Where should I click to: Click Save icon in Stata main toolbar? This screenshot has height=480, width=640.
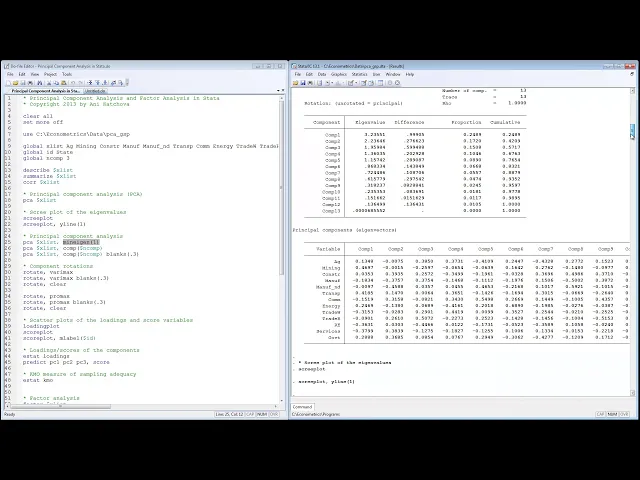[303, 82]
